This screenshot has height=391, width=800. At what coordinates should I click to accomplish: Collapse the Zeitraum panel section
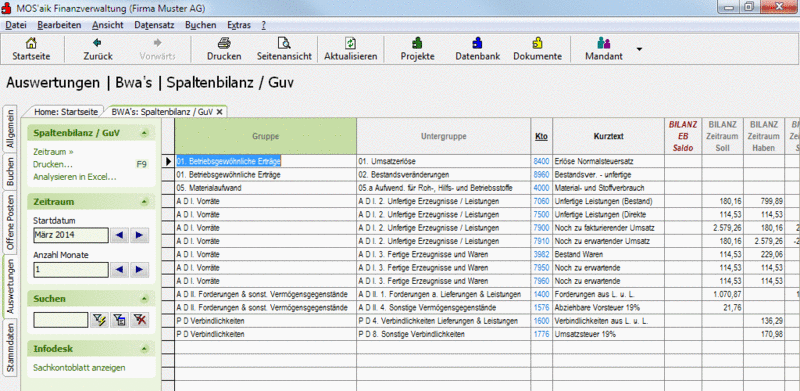pyautogui.click(x=144, y=202)
